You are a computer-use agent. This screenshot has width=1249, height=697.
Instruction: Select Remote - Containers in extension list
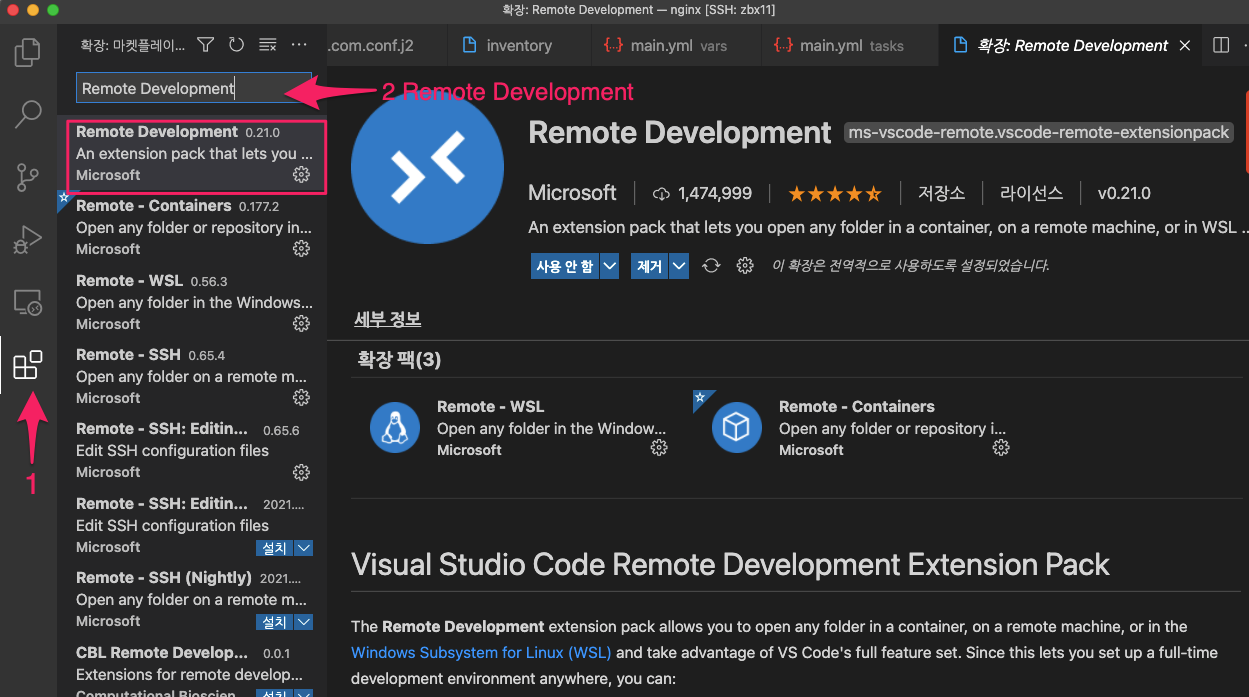(194, 227)
